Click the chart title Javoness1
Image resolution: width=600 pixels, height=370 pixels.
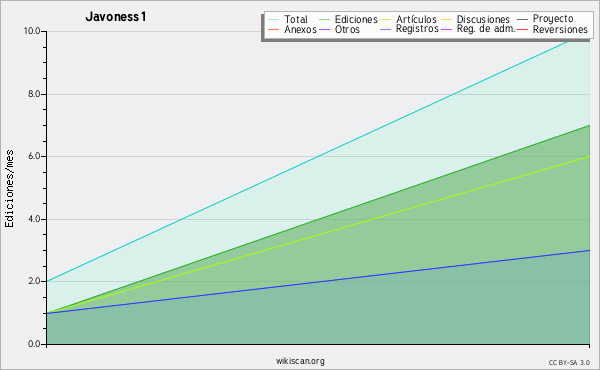(x=116, y=17)
